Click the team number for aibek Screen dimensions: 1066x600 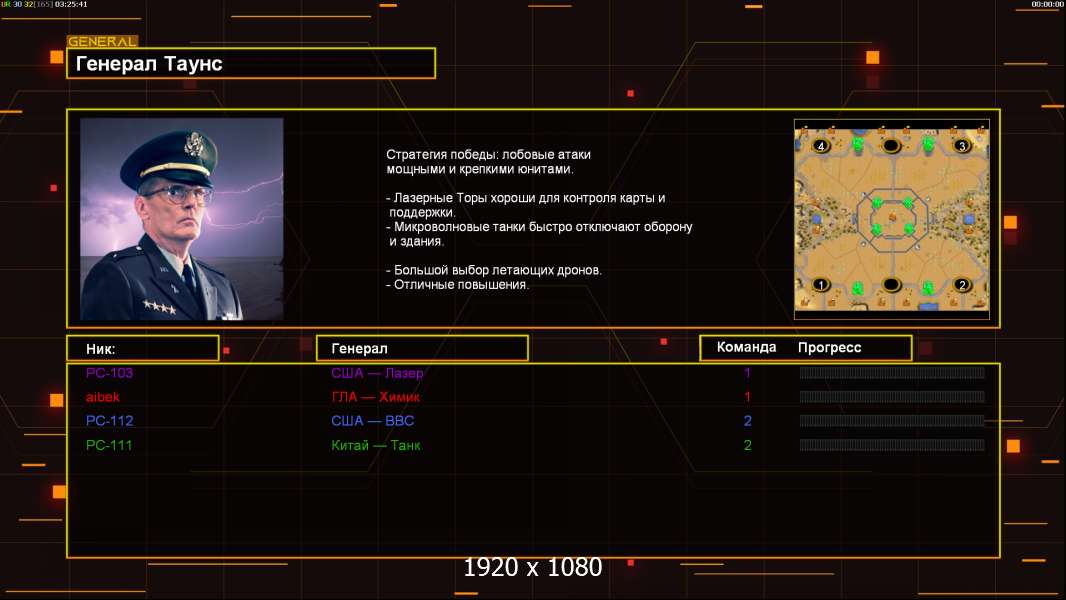pos(747,397)
